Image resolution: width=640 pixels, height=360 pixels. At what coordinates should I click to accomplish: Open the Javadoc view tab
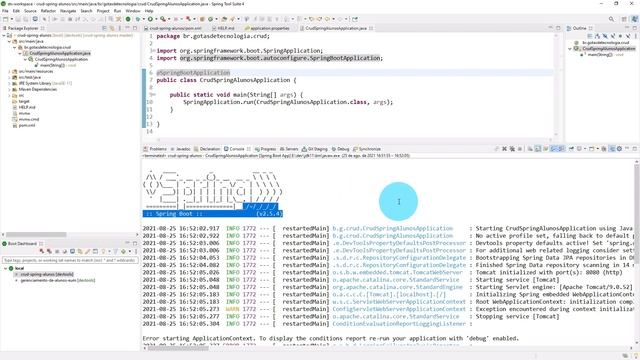(180, 149)
